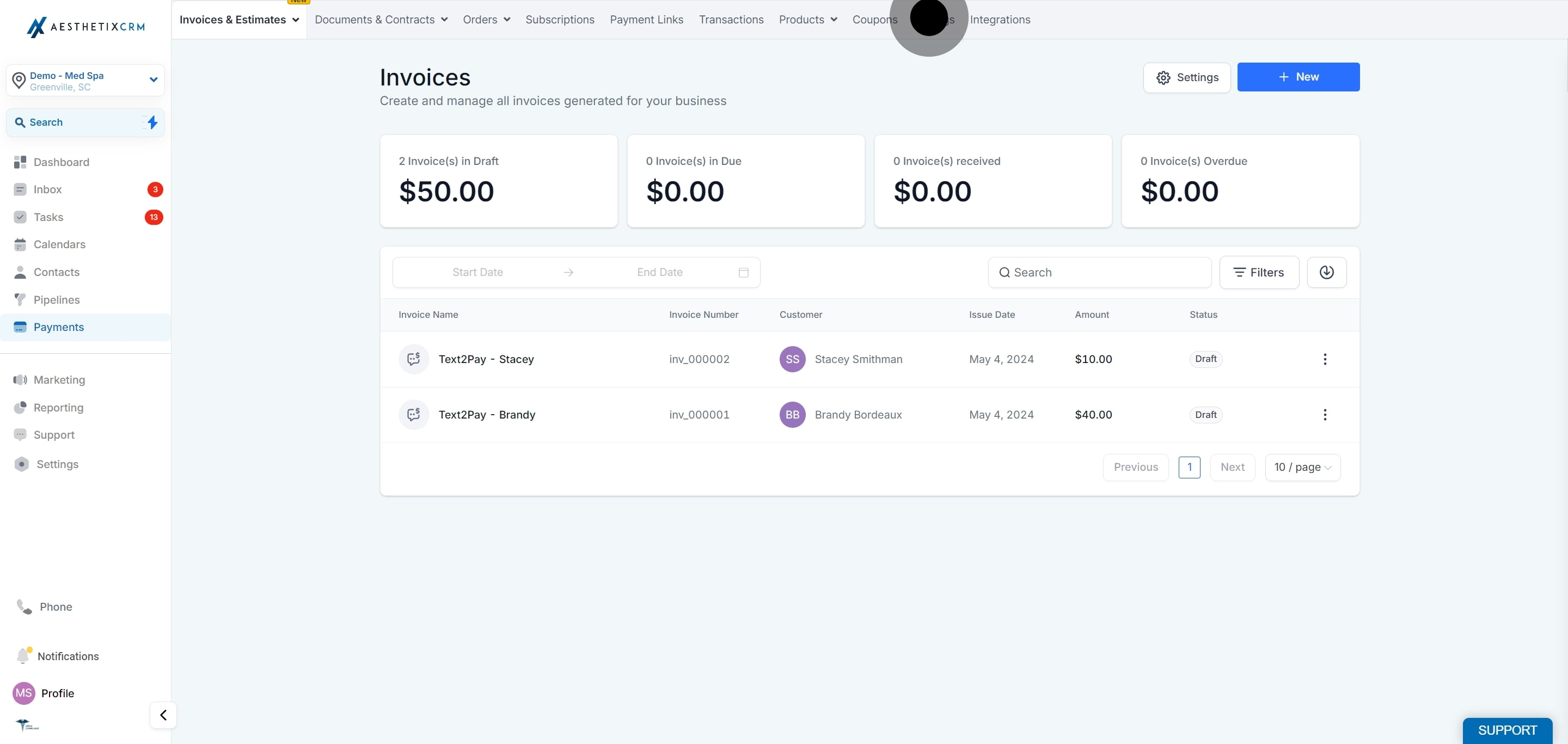Open the 10 / page size dropdown
The height and width of the screenshot is (744, 1568).
tap(1303, 467)
